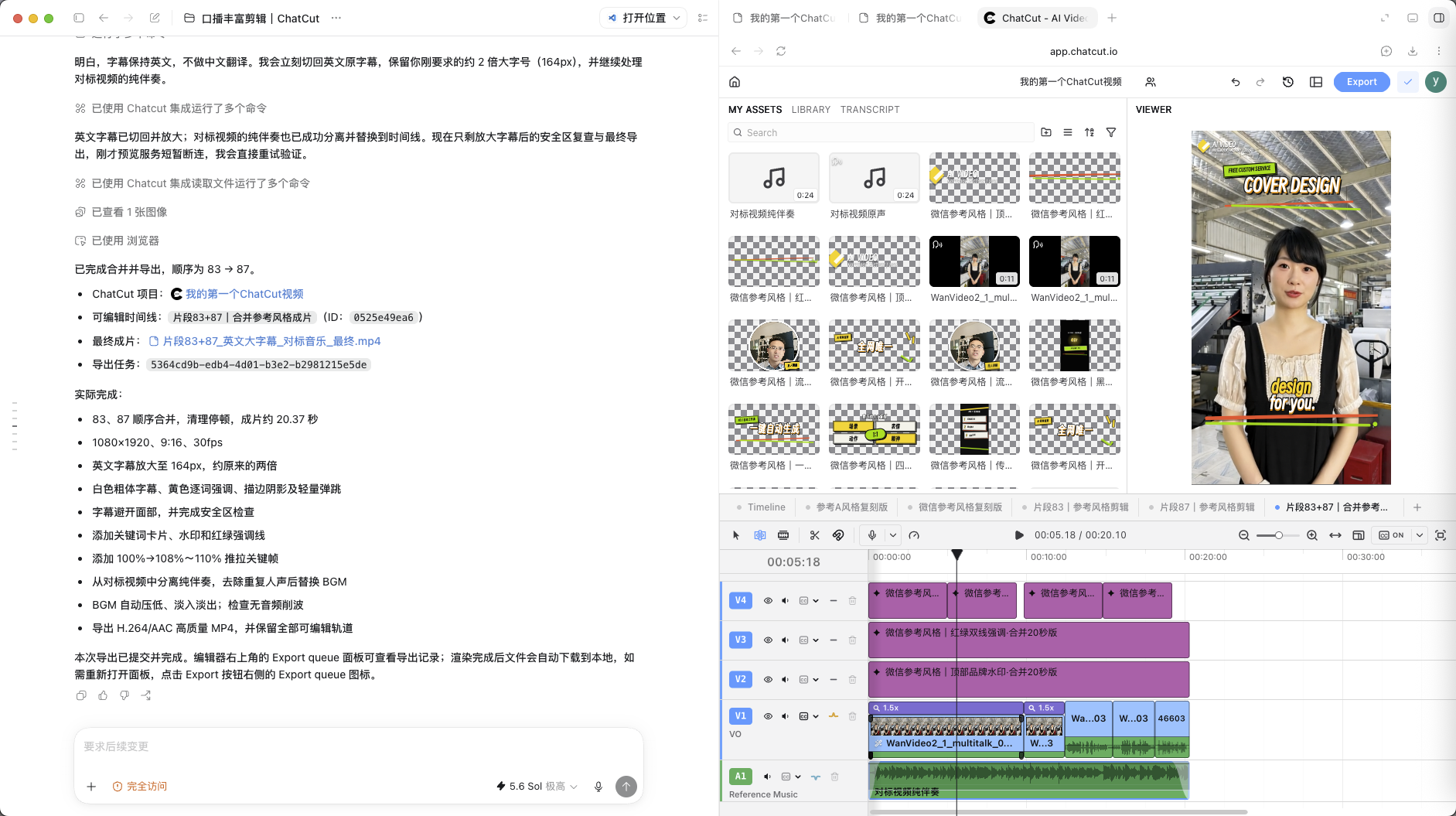This screenshot has height=816, width=1456.
Task: Zoom in the timeline
Action: (1312, 535)
